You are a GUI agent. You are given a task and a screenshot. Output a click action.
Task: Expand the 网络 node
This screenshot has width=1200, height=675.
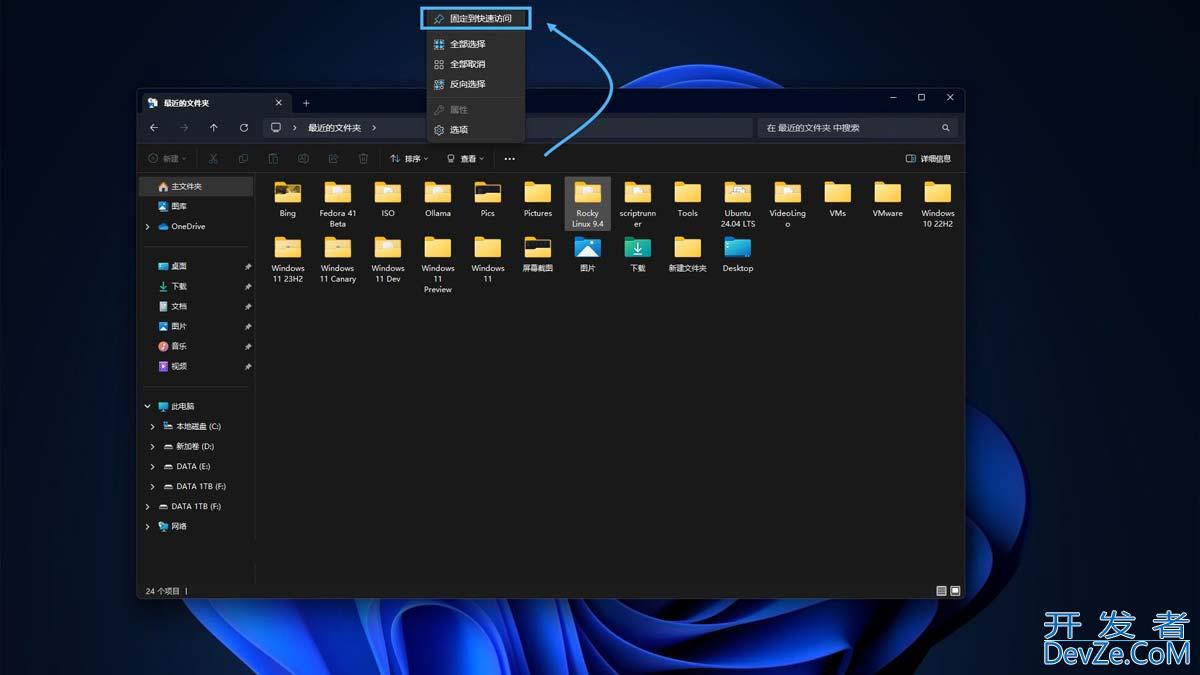pos(148,527)
